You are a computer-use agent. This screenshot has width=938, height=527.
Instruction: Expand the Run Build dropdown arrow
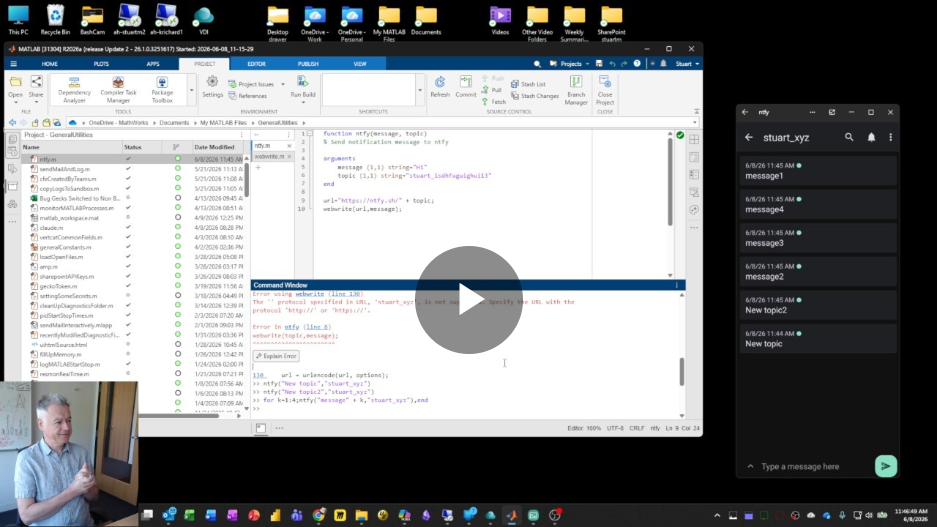[x=303, y=102]
